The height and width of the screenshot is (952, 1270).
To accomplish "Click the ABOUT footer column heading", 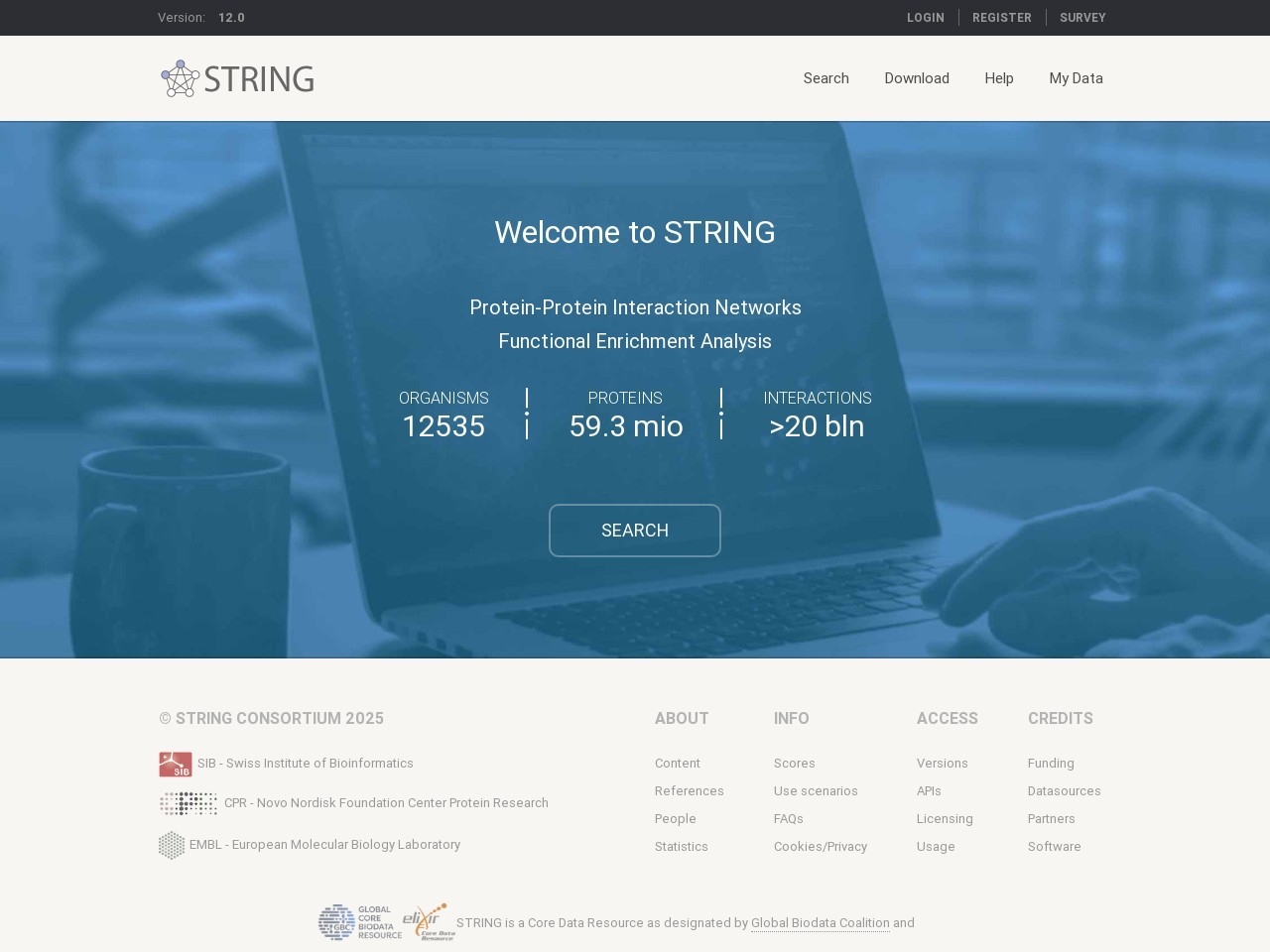I will [x=682, y=719].
